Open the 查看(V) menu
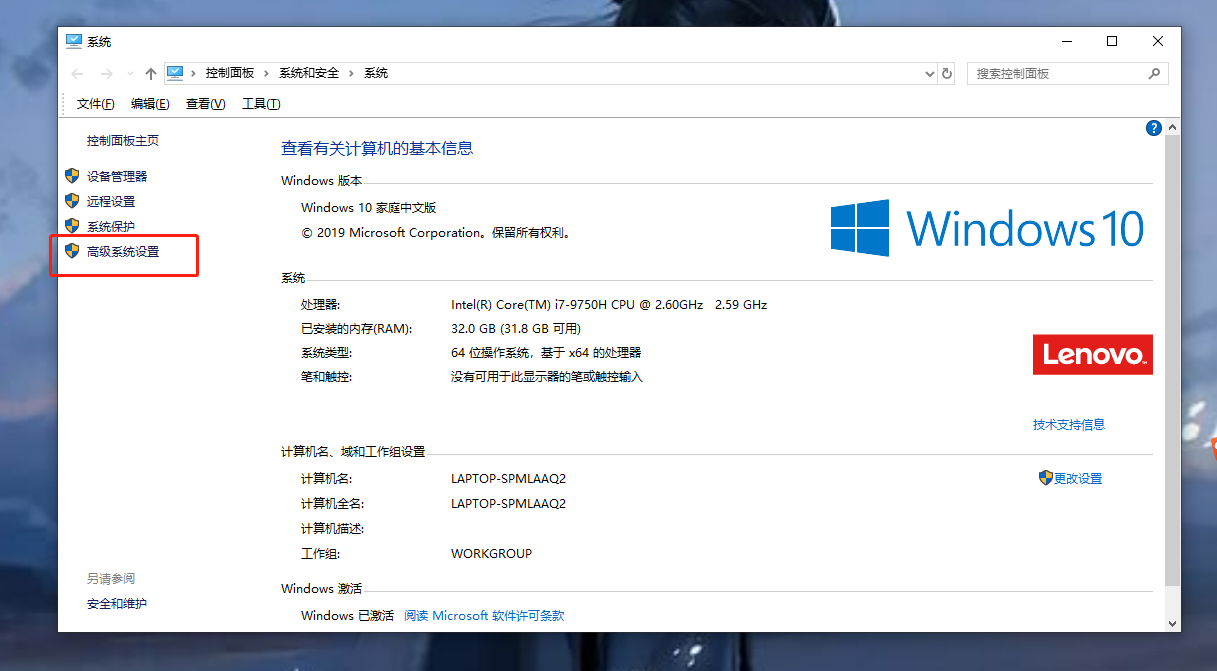The width and height of the screenshot is (1217, 671). 206,104
